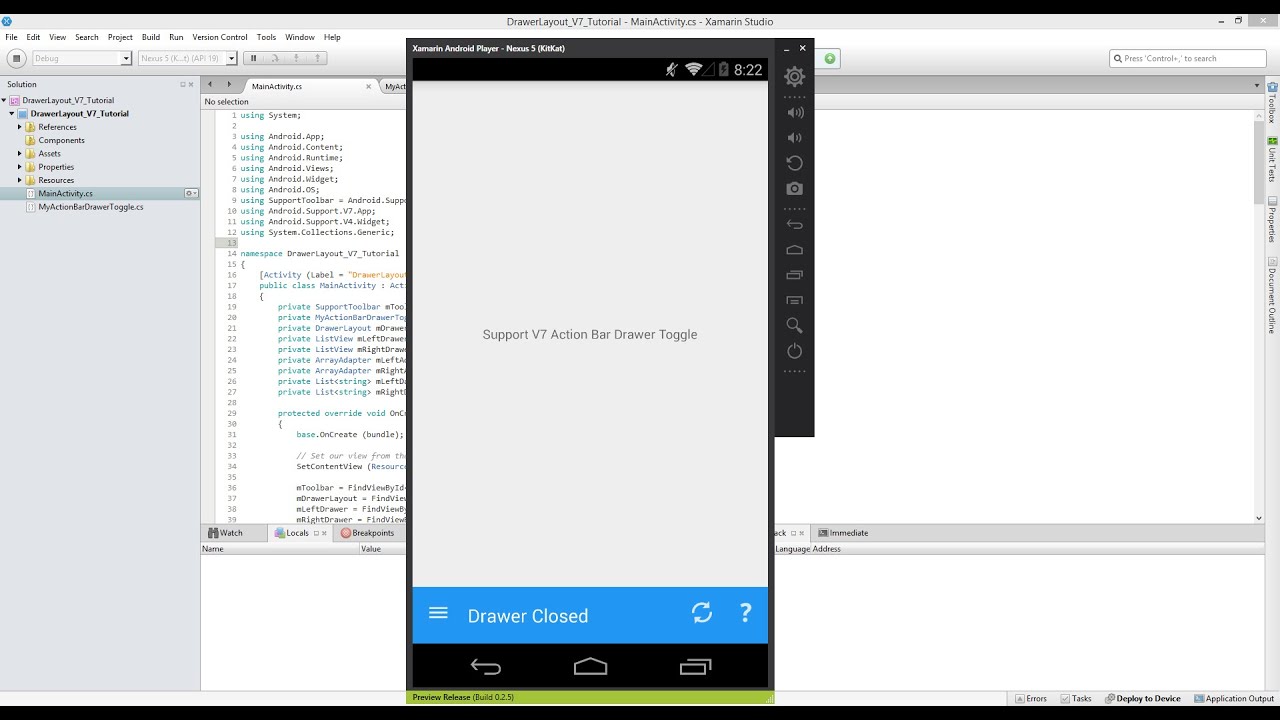Select the Components folder
Image resolution: width=1280 pixels, height=720 pixels.
[61, 140]
